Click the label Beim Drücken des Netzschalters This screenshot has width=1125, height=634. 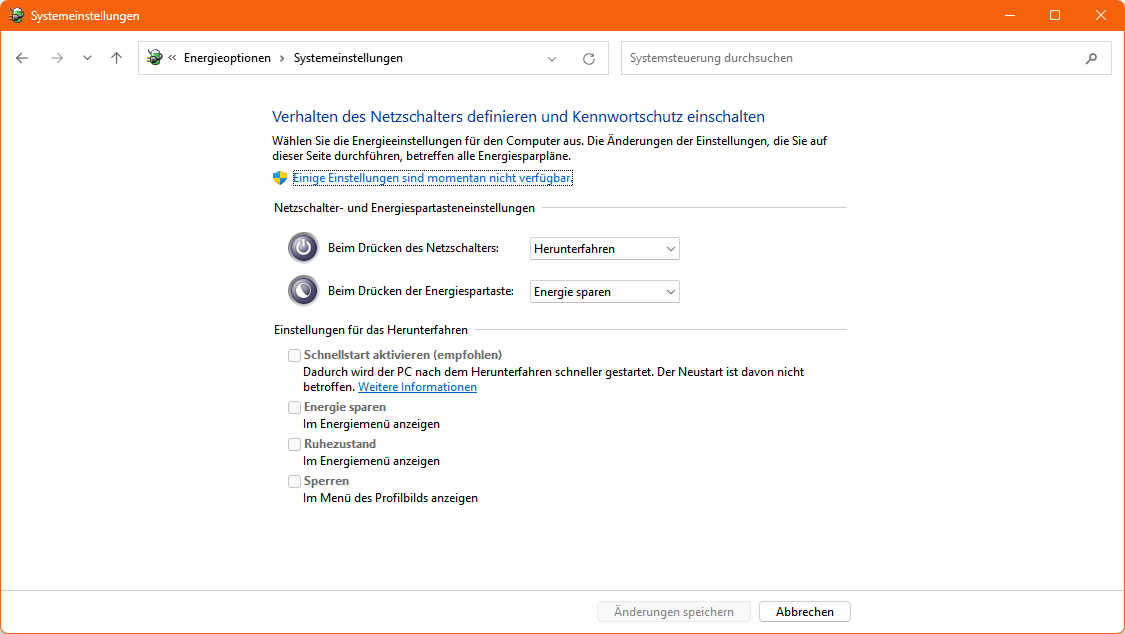click(413, 248)
